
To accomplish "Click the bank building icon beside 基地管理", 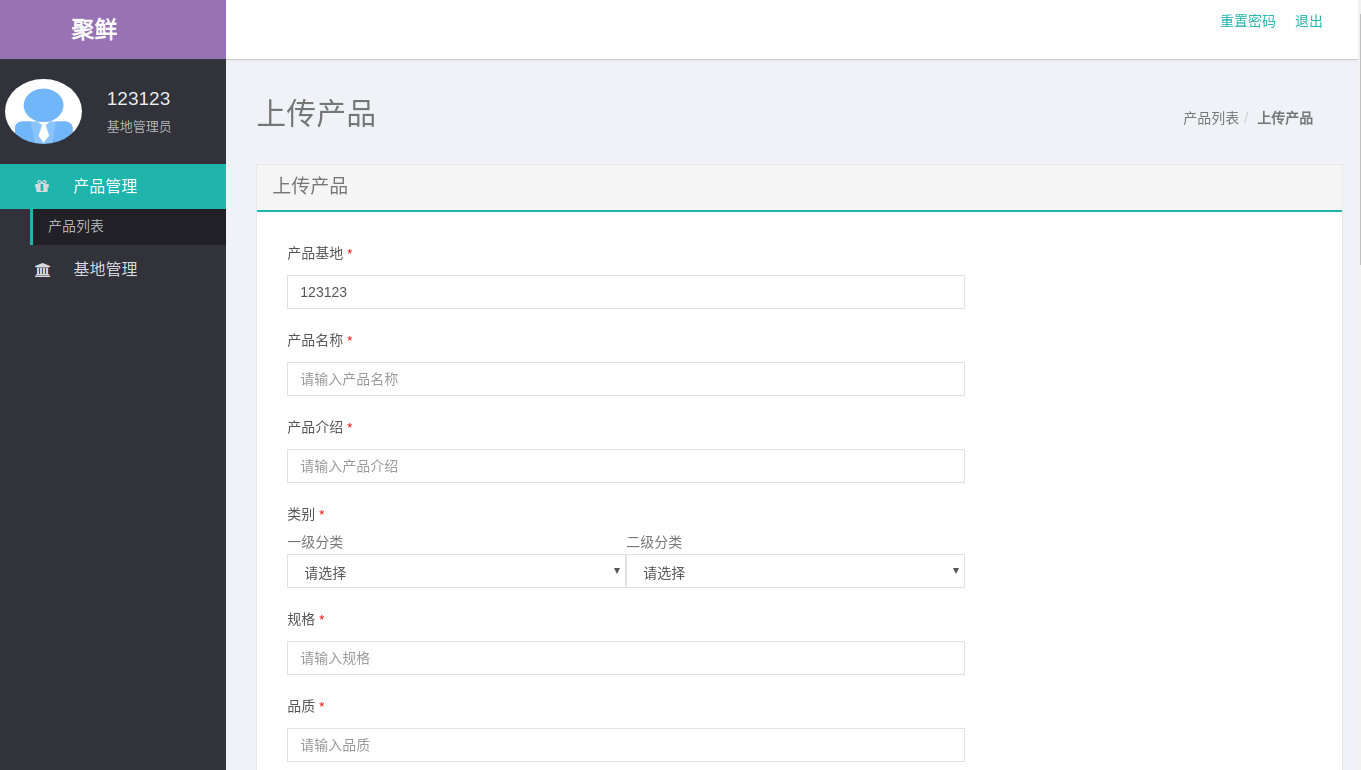I will tap(42, 270).
